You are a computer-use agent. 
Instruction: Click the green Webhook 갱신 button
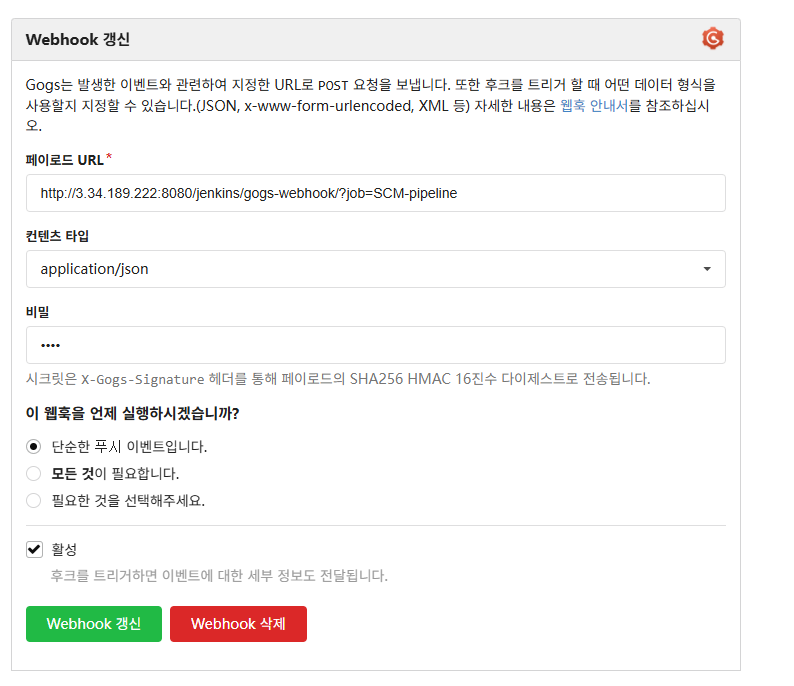pos(94,624)
